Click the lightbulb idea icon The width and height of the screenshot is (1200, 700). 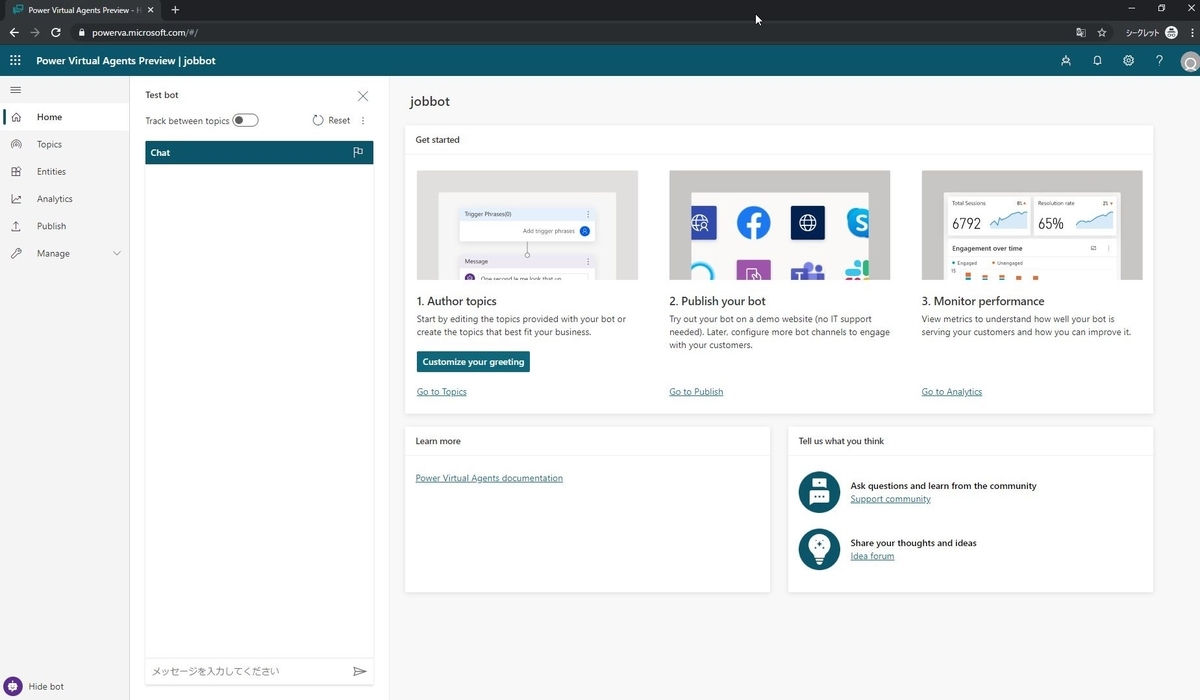click(x=819, y=549)
